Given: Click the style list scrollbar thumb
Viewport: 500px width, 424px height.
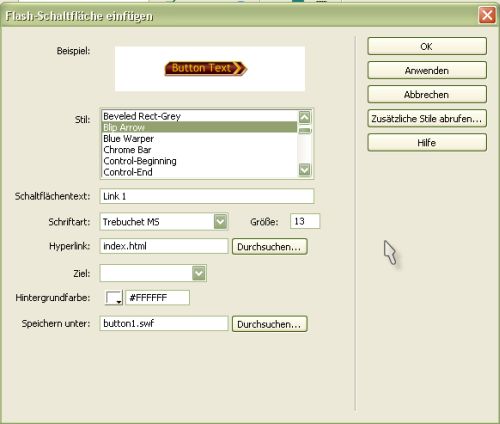Looking at the screenshot, I should (305, 130).
